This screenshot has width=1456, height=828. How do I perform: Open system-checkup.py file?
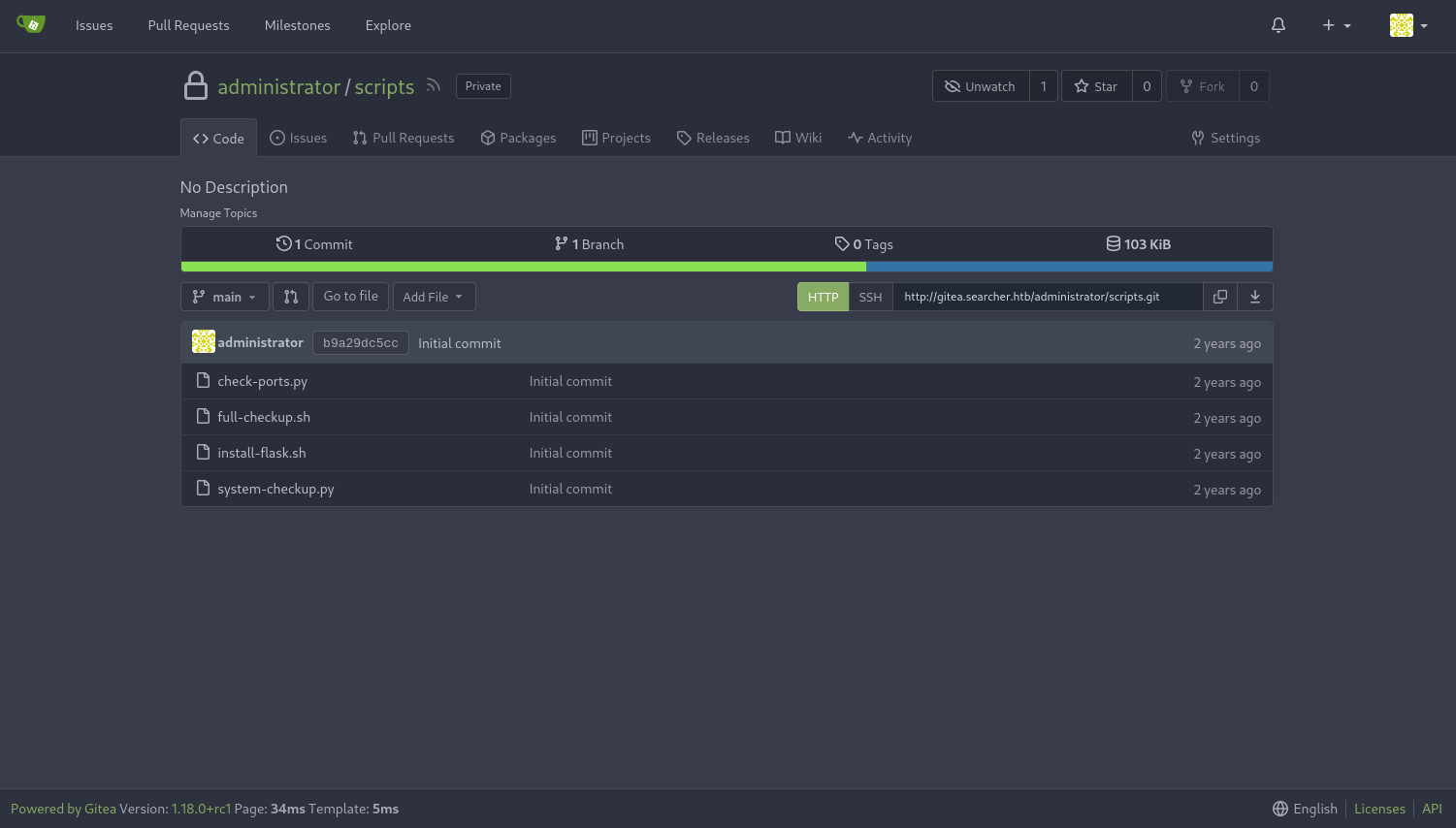tap(275, 489)
